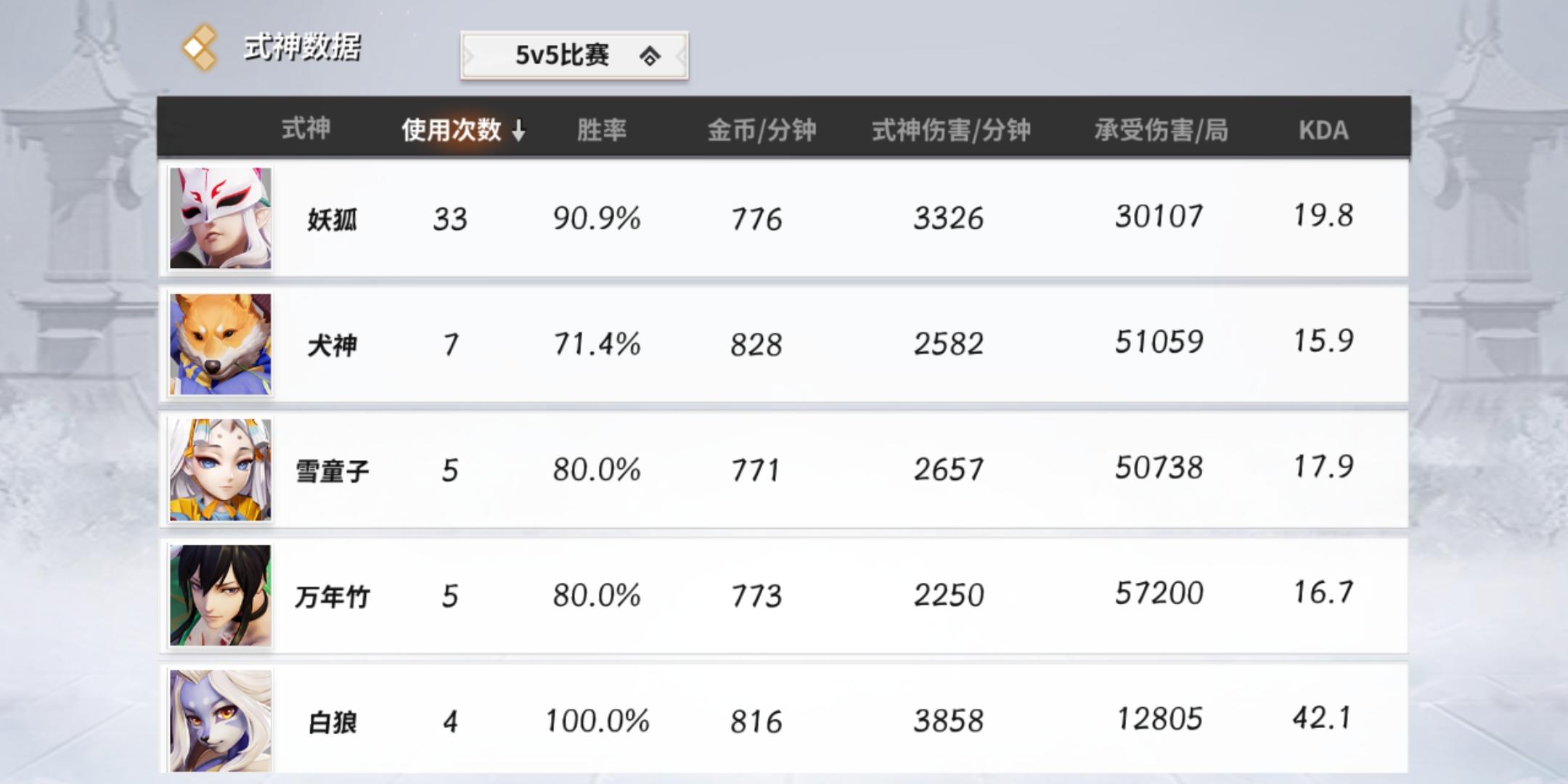Viewport: 1568px width, 784px height.
Task: Click the sort arrow beside 使用次数
Action: [x=518, y=131]
